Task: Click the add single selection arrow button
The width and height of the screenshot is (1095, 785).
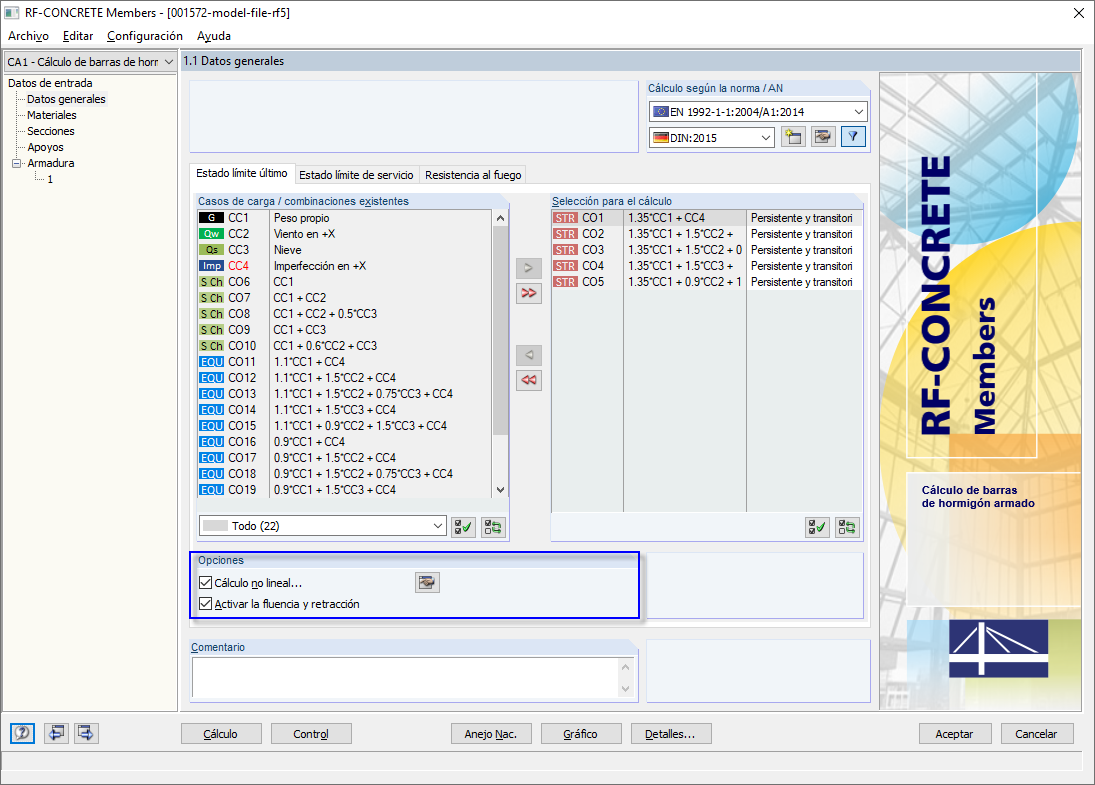Action: [529, 267]
